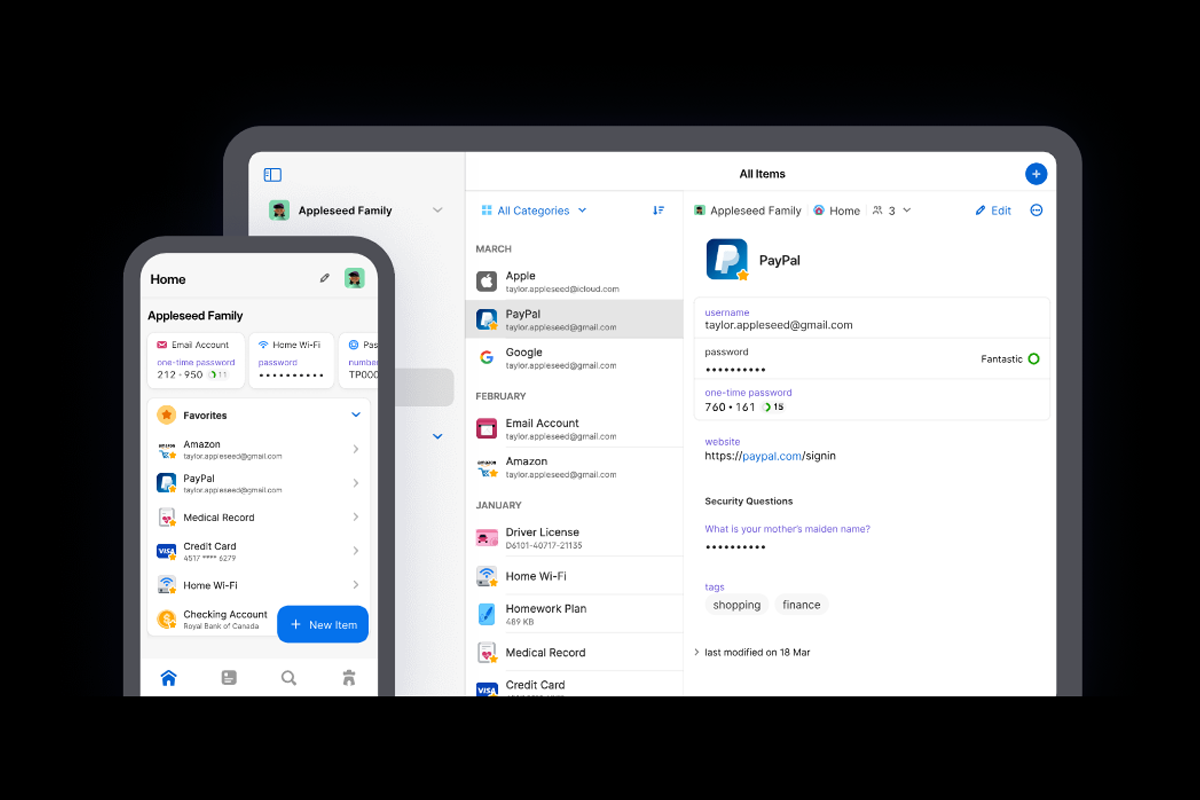
Task: Toggle the sidebar panel icon top left
Action: (272, 173)
